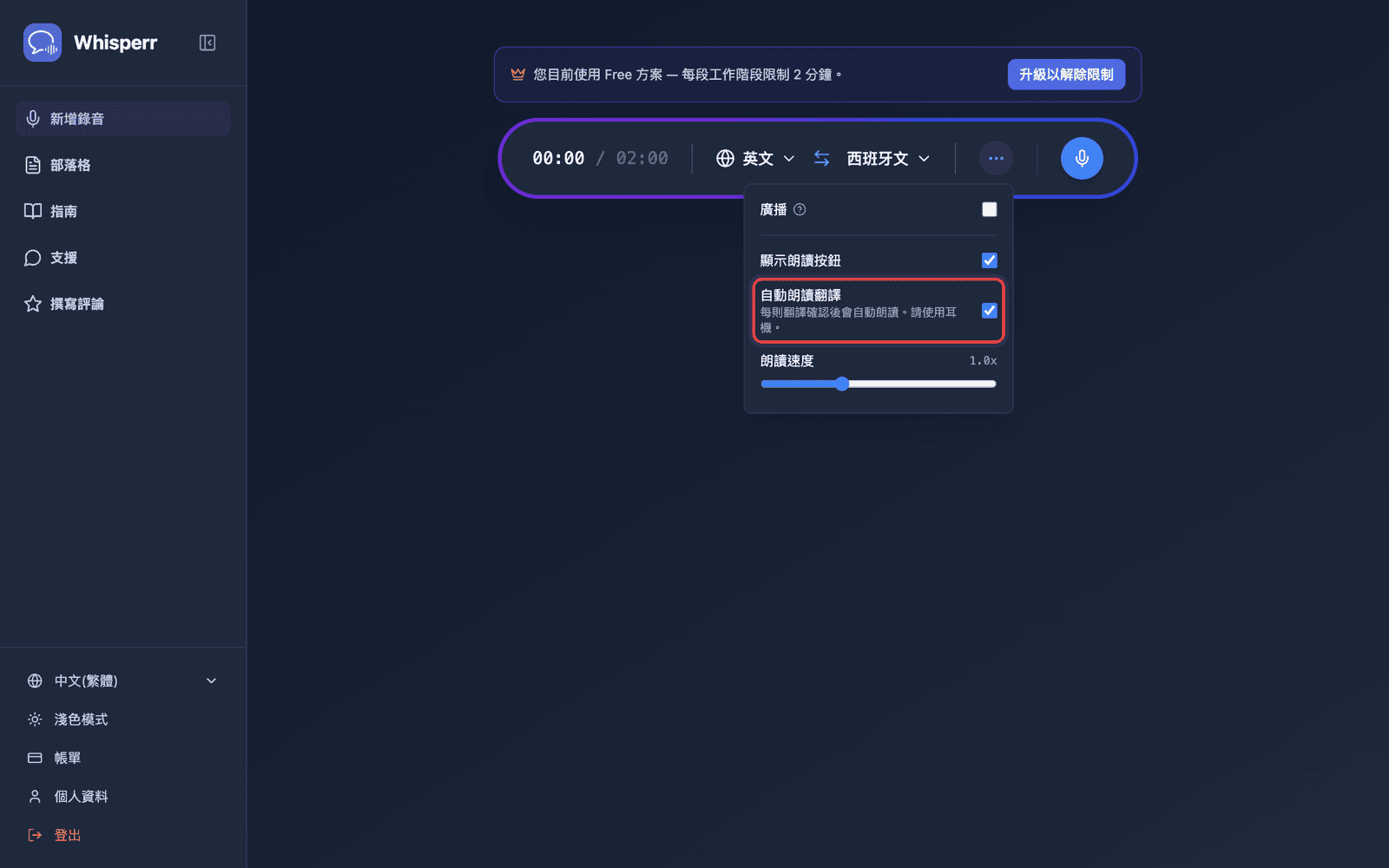Click the globe icon beside 中文(繁體)
Screen dimensions: 1389x868
35,681
